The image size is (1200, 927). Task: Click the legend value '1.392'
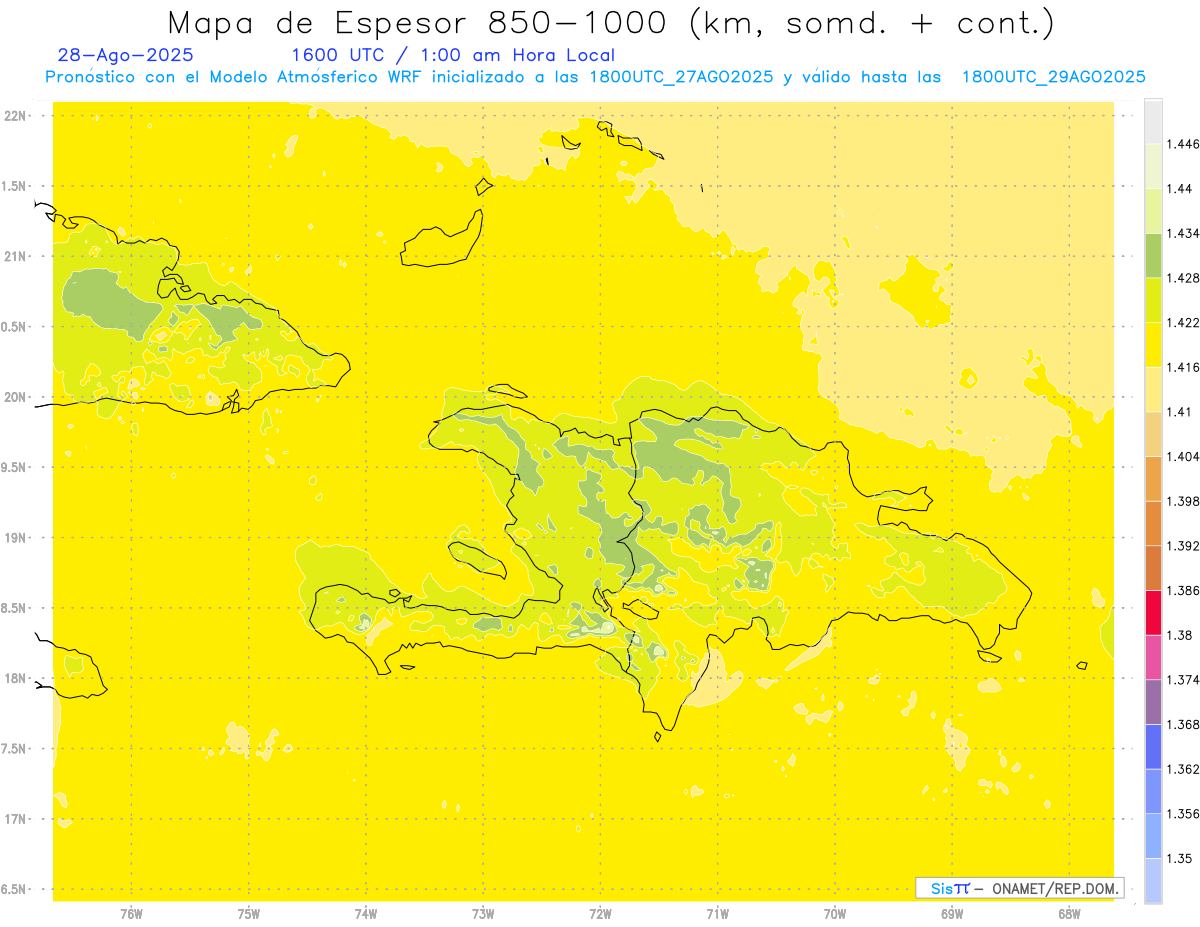(x=1184, y=546)
